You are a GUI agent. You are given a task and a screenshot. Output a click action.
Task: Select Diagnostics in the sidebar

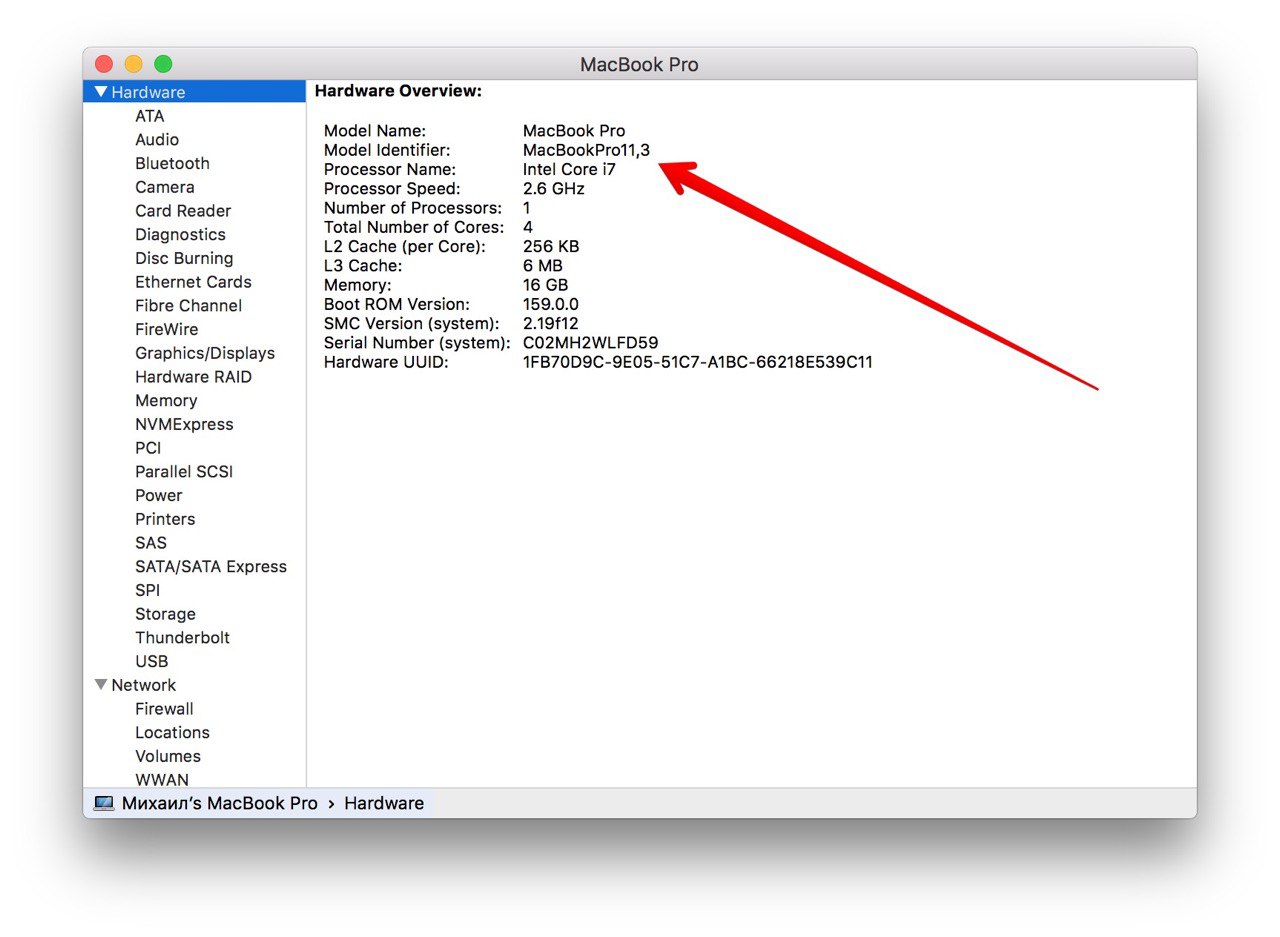pos(180,235)
